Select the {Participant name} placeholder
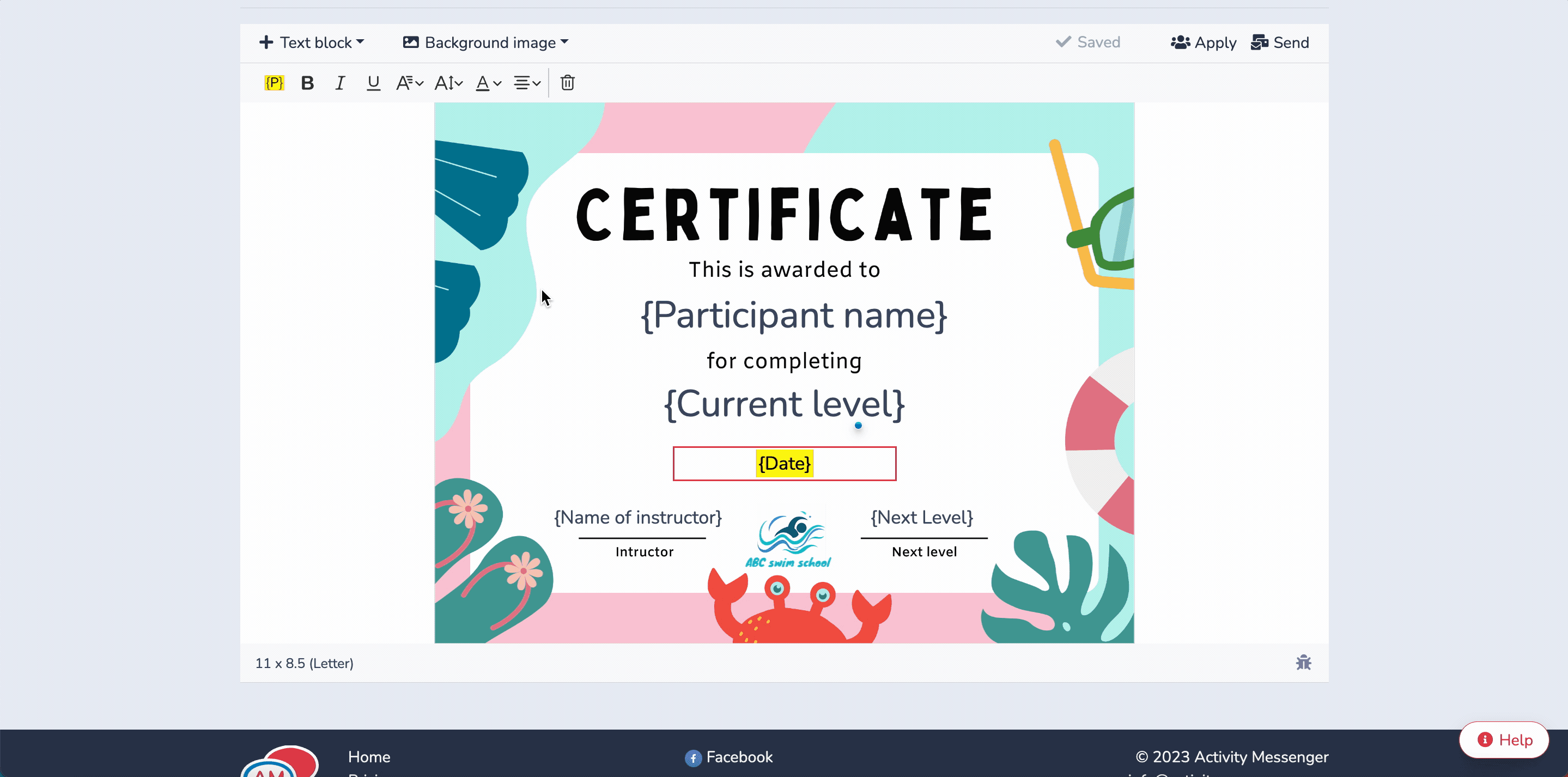The height and width of the screenshot is (777, 1568). tap(794, 315)
